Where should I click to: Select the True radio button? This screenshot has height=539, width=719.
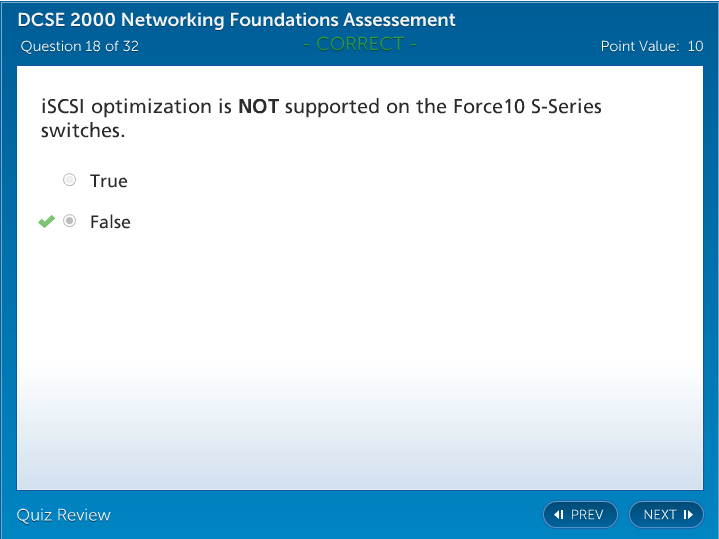69,180
